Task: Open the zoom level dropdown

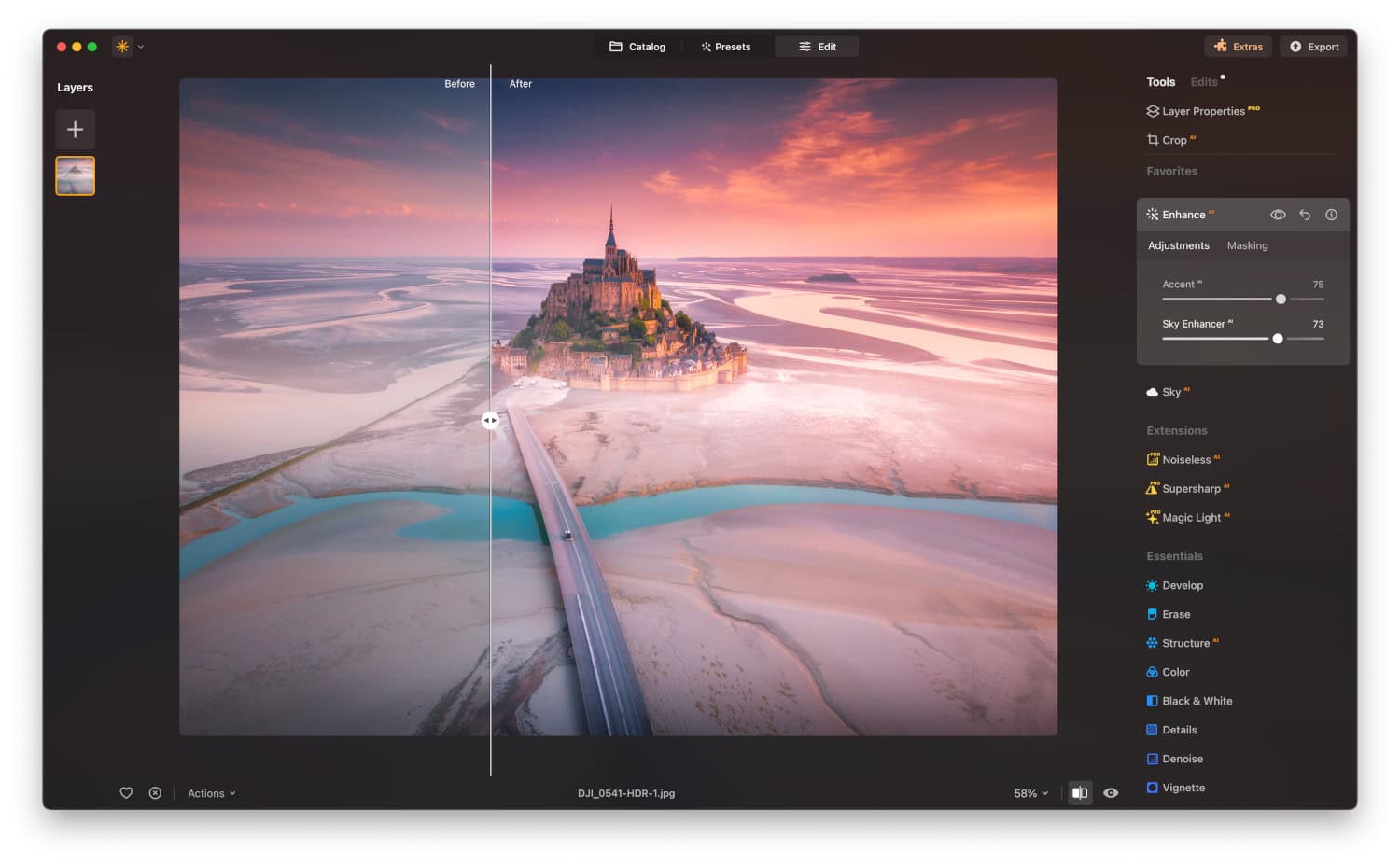Action: click(x=1027, y=792)
